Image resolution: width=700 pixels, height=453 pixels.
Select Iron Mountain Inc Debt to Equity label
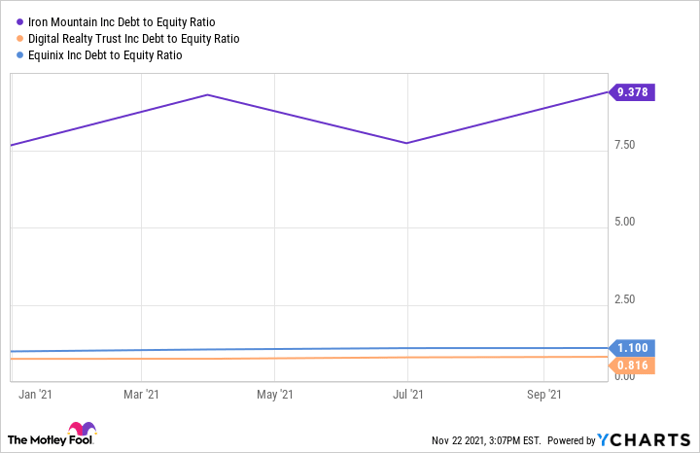tap(122, 21)
